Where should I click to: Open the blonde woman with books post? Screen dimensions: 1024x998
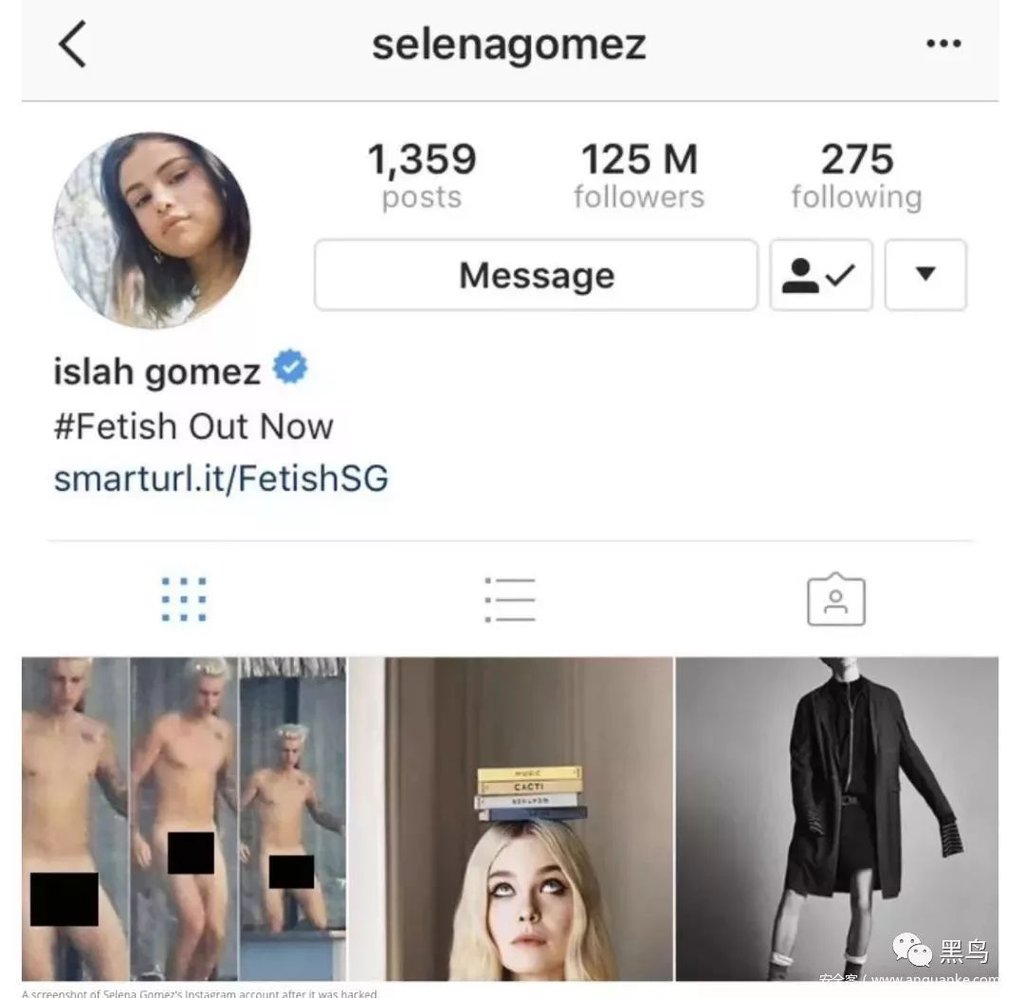(x=511, y=819)
